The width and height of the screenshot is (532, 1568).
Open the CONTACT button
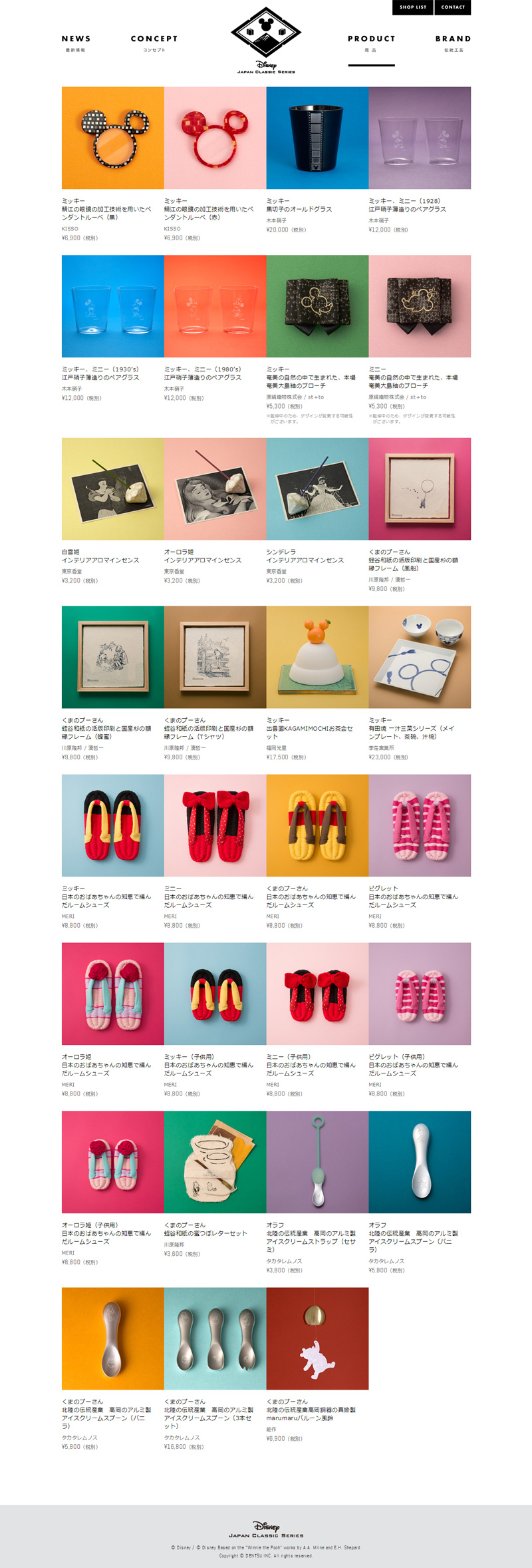453,7
